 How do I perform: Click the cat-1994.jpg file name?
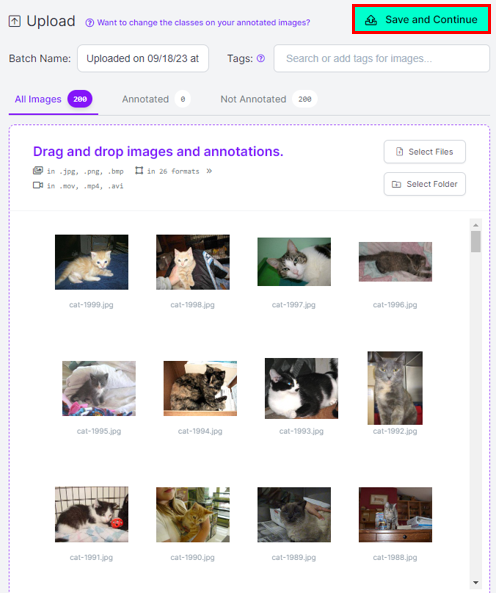[x=200, y=431]
